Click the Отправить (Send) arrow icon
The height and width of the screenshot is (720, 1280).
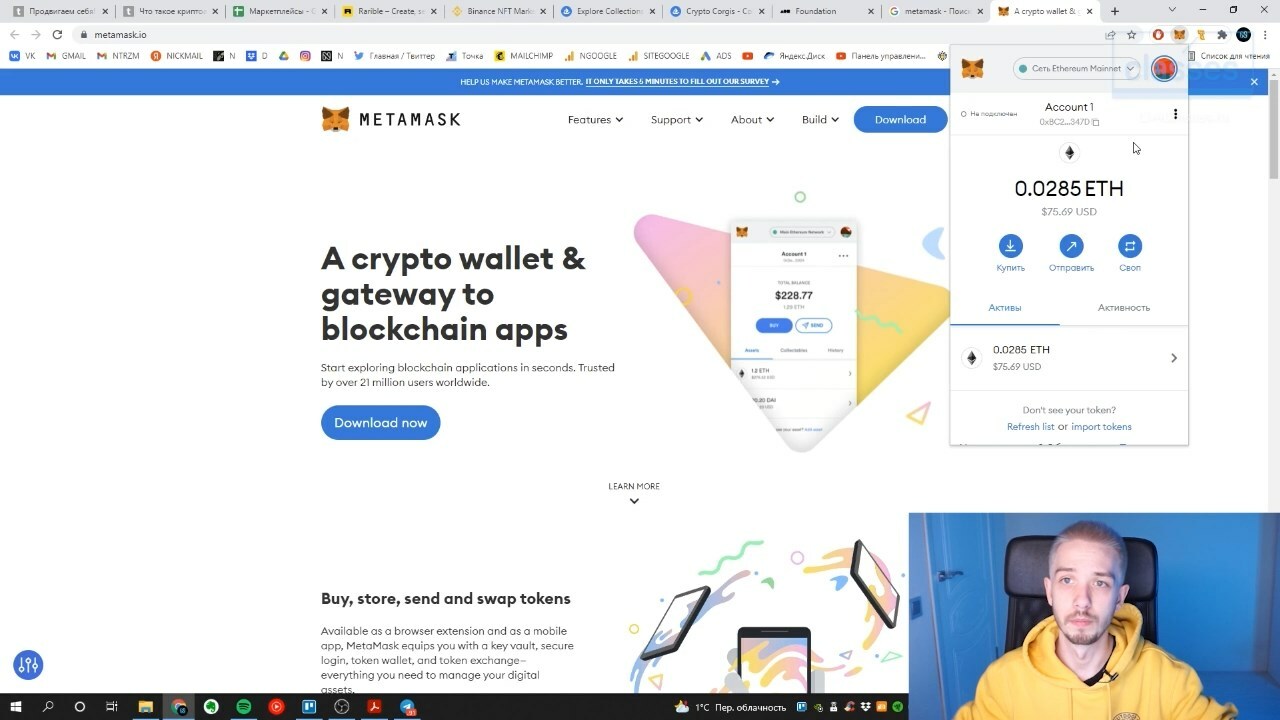tap(1071, 246)
